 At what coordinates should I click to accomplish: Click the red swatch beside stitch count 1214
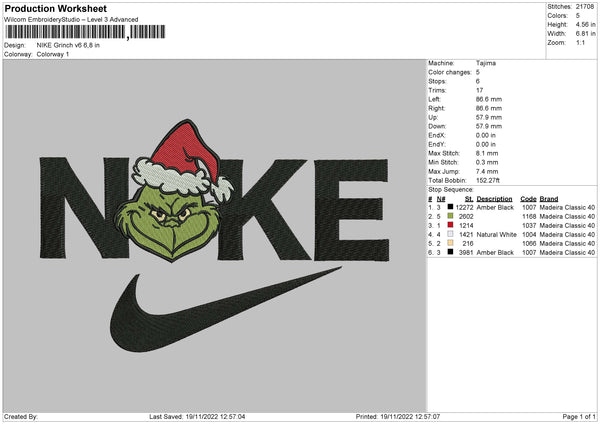[450, 225]
